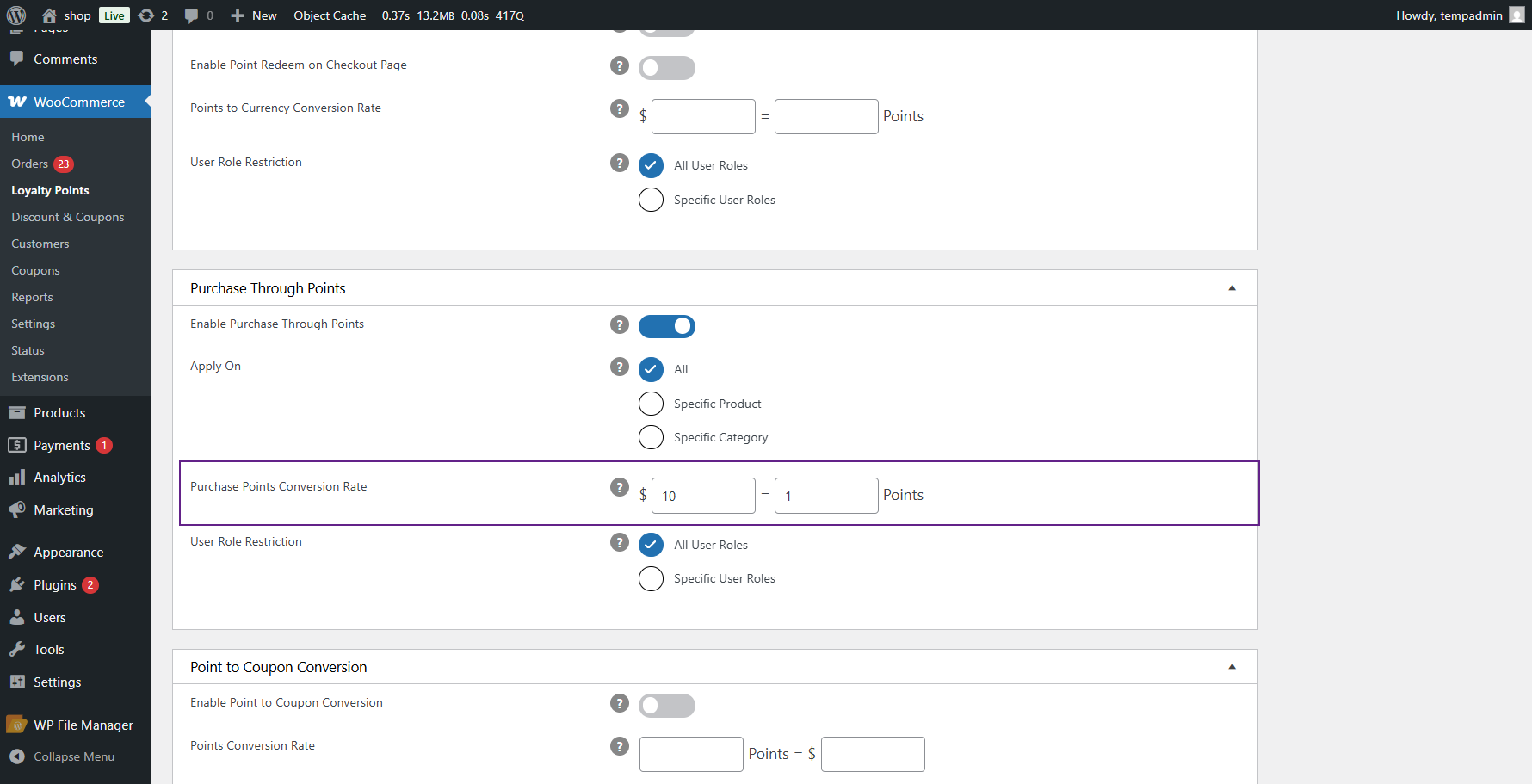Click the New button in admin bar
The height and width of the screenshot is (784, 1532).
254,15
